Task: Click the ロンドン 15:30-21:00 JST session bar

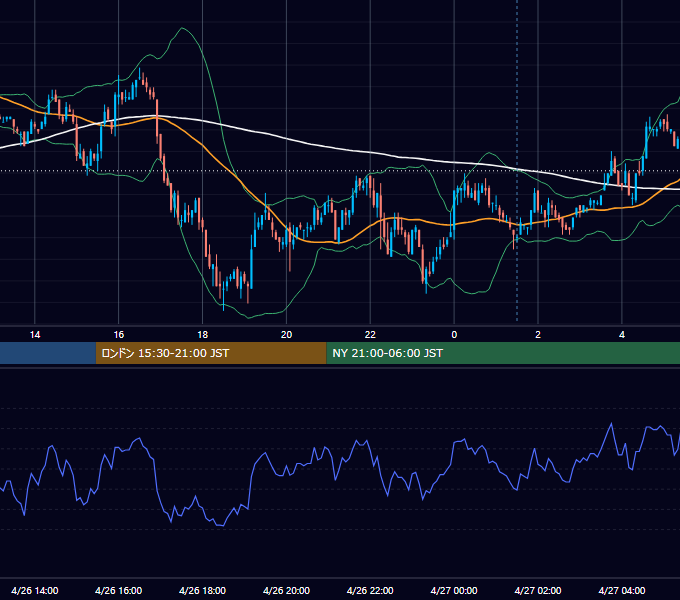Action: click(x=211, y=353)
